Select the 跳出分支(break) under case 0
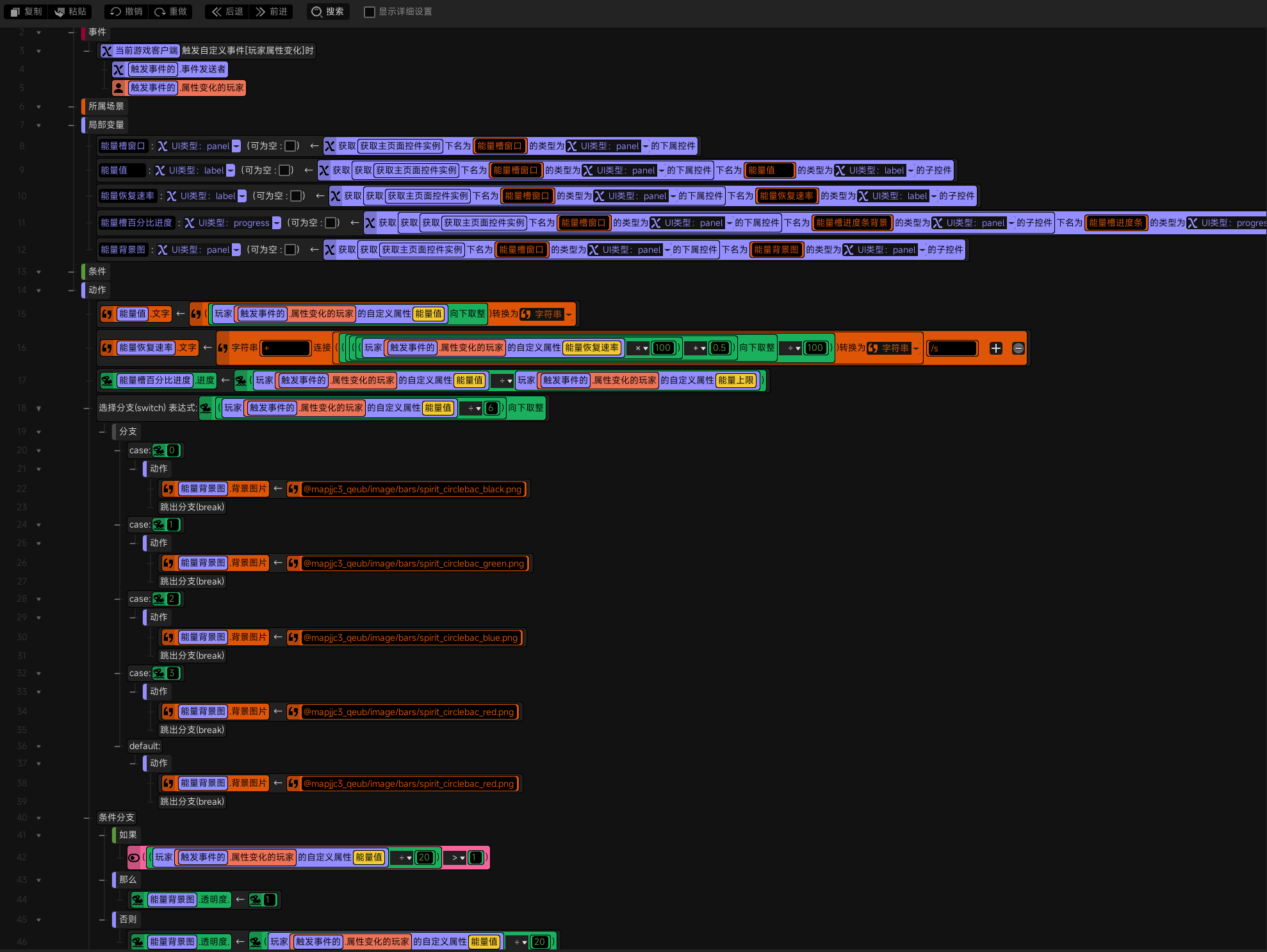The height and width of the screenshot is (952, 1267). (x=192, y=507)
